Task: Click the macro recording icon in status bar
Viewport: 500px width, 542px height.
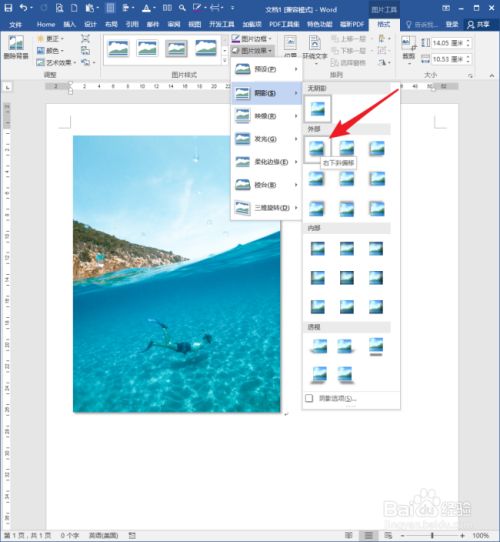Action: pos(132,535)
